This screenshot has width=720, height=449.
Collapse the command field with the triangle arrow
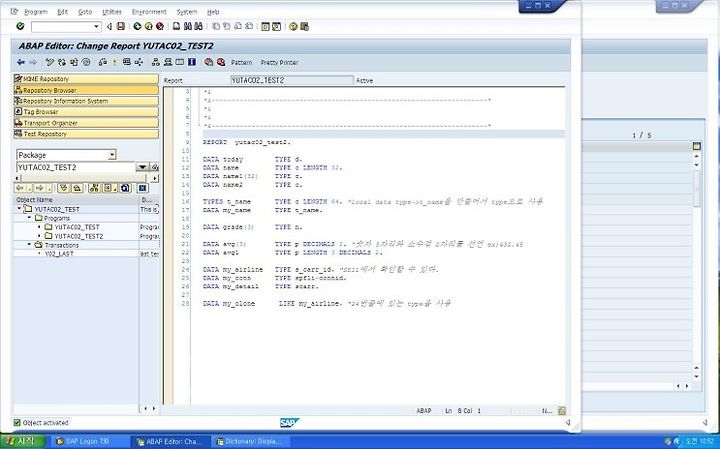[109, 27]
